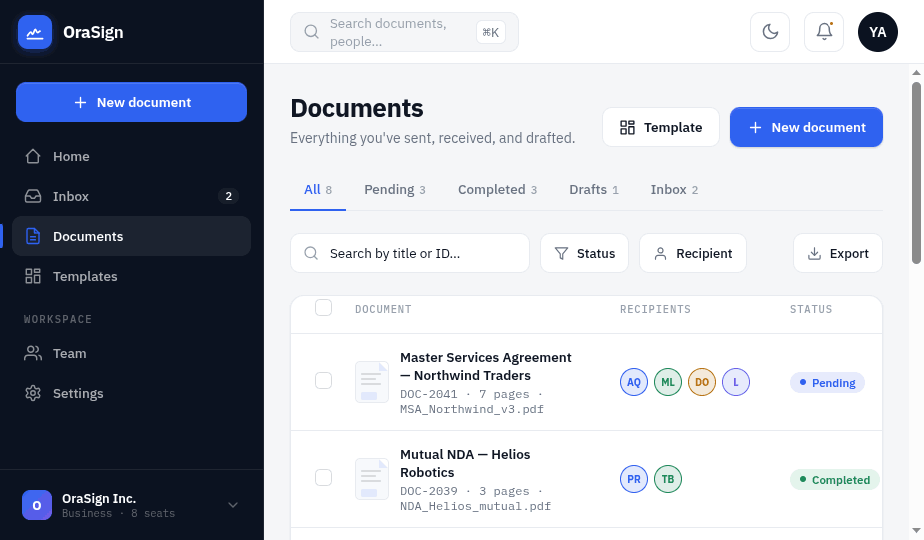The image size is (924, 540).
Task: Click the Completed status badge
Action: [x=834, y=480]
